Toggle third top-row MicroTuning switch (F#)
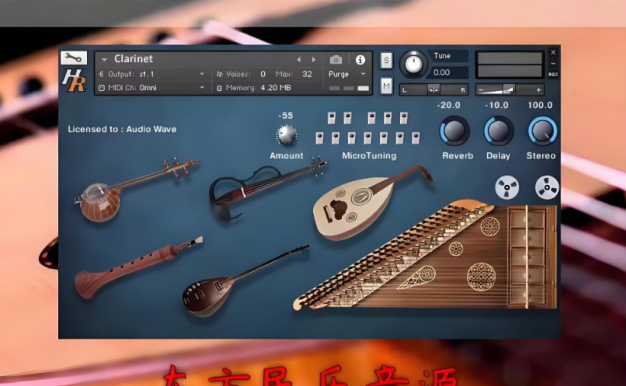The height and width of the screenshot is (386, 626). tap(371, 118)
